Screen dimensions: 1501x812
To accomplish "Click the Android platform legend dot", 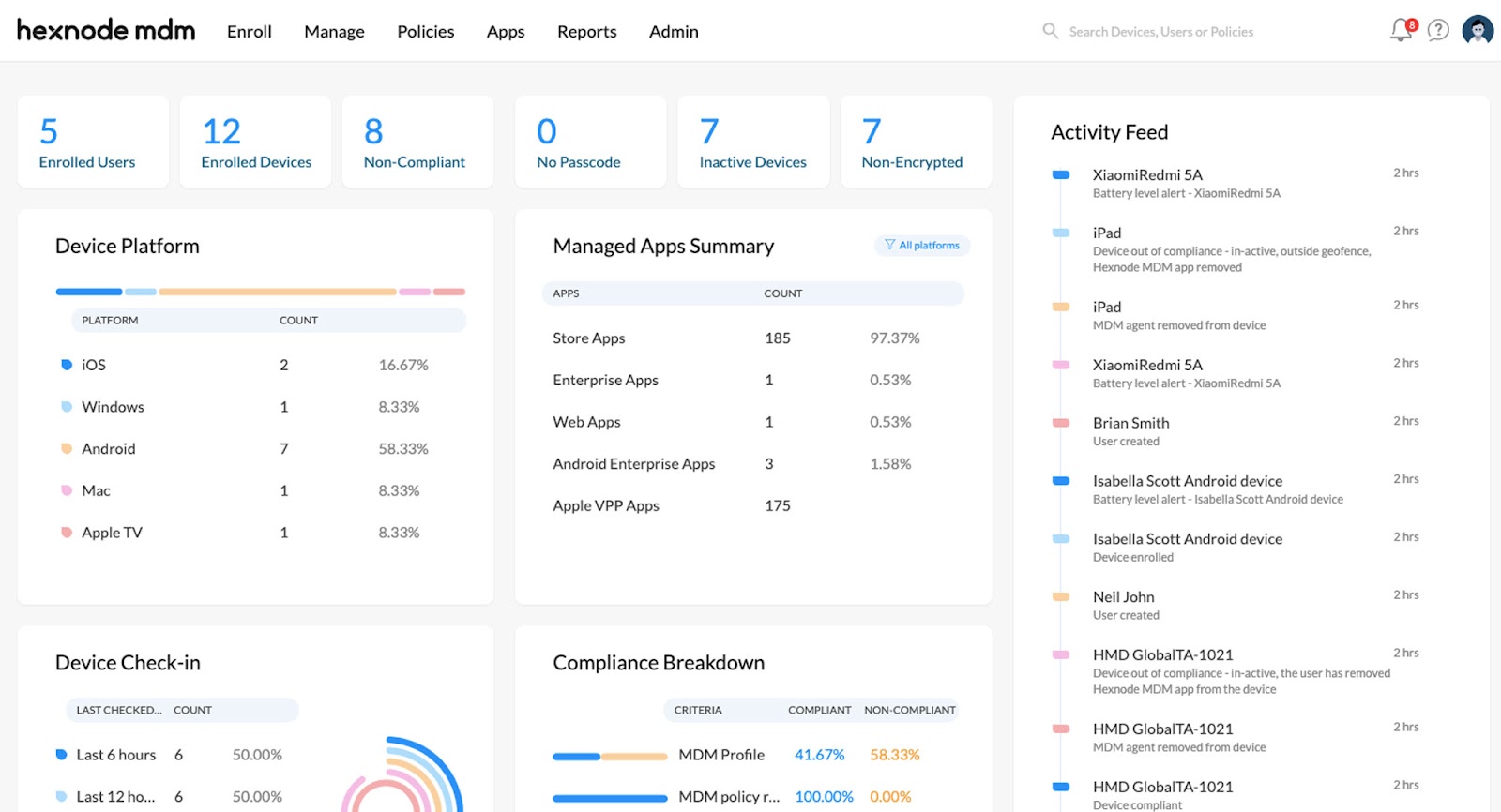I will [67, 448].
